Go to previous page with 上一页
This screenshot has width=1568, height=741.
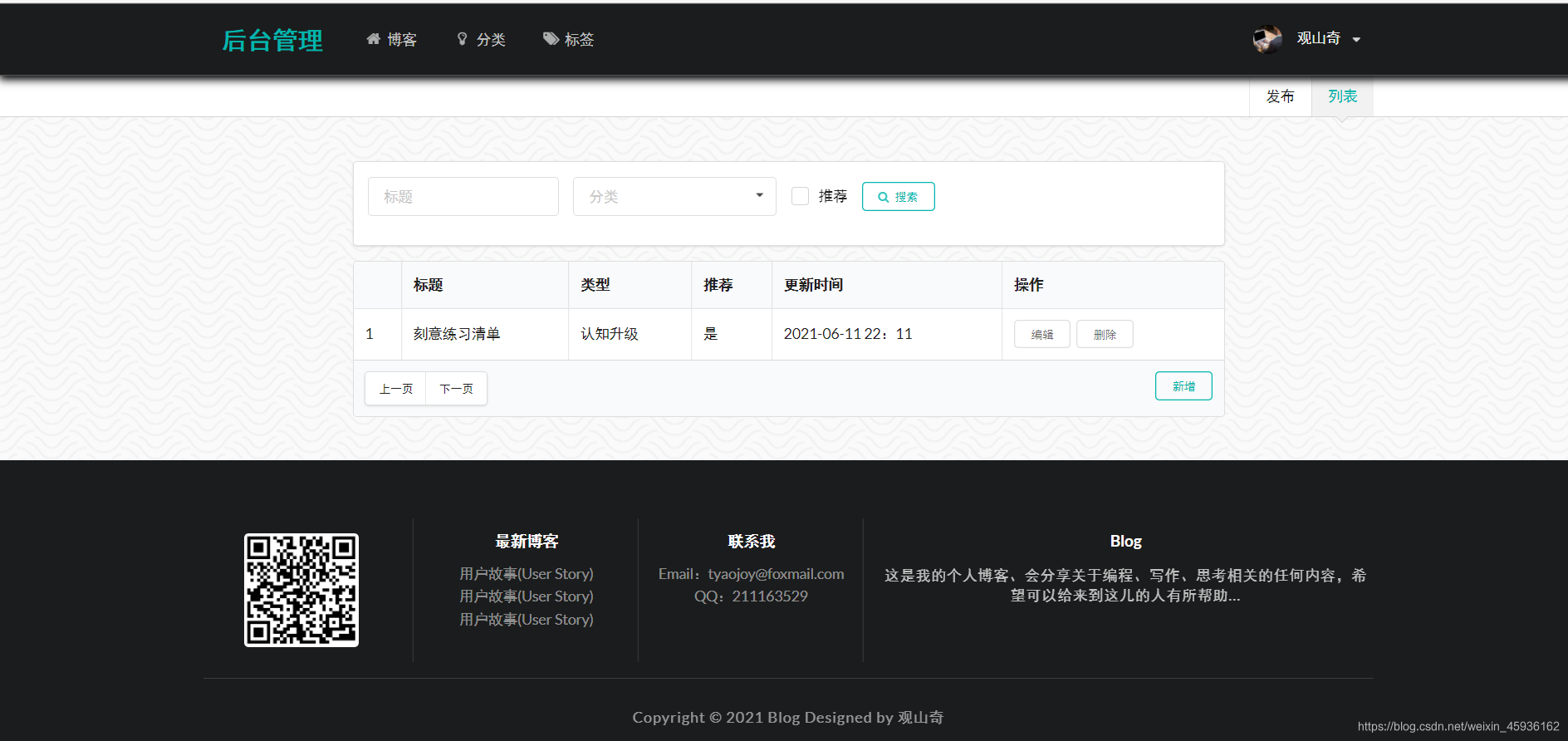tap(396, 389)
